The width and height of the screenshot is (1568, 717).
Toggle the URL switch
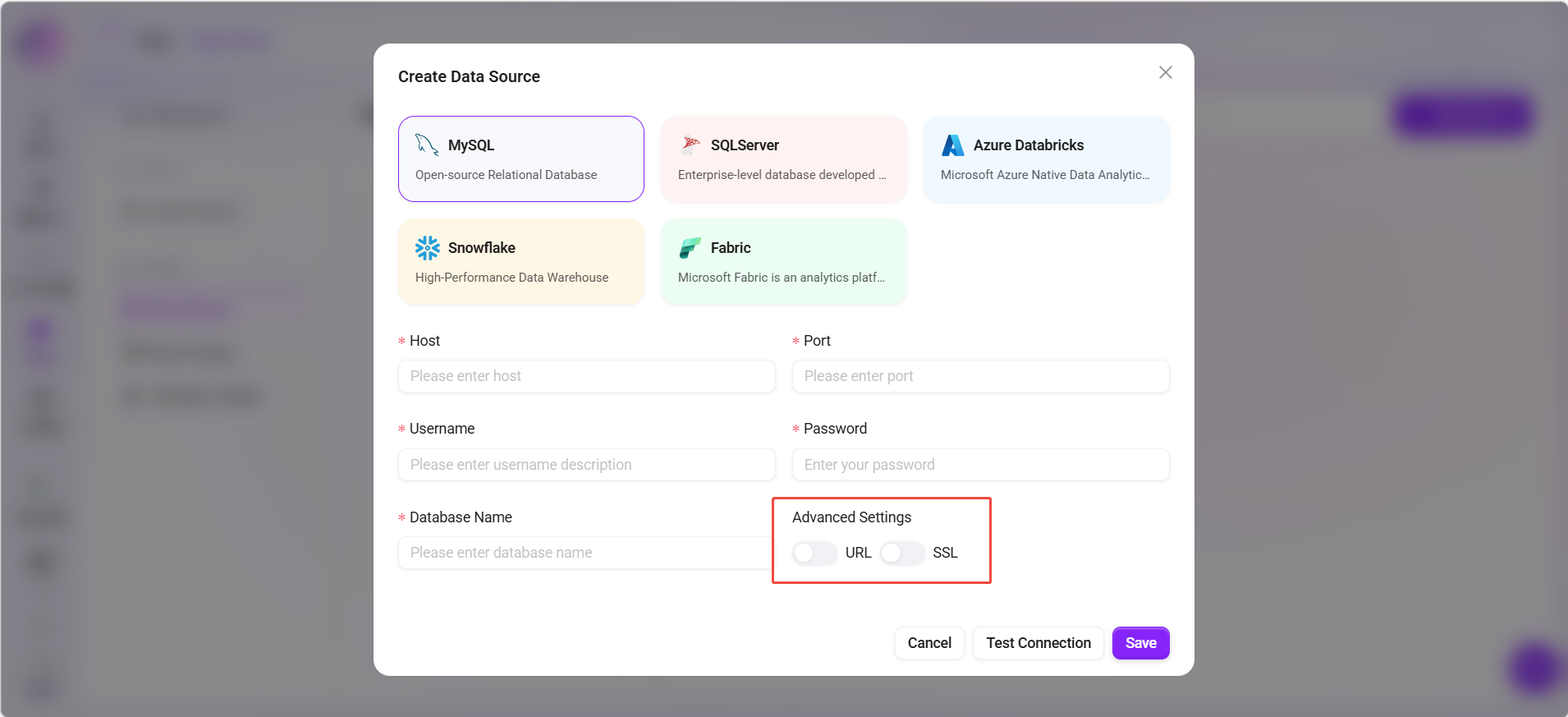coord(814,553)
